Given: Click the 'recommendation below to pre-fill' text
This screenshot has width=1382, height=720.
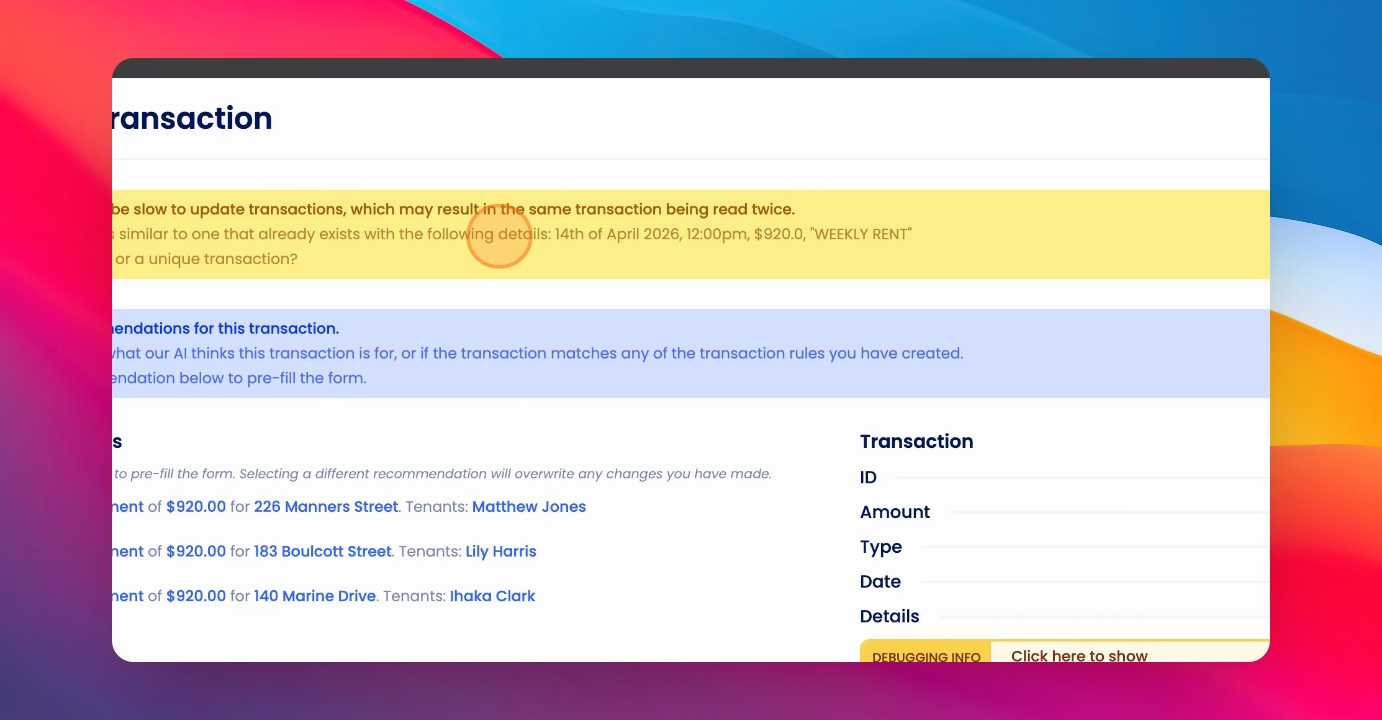Looking at the screenshot, I should tap(240, 378).
